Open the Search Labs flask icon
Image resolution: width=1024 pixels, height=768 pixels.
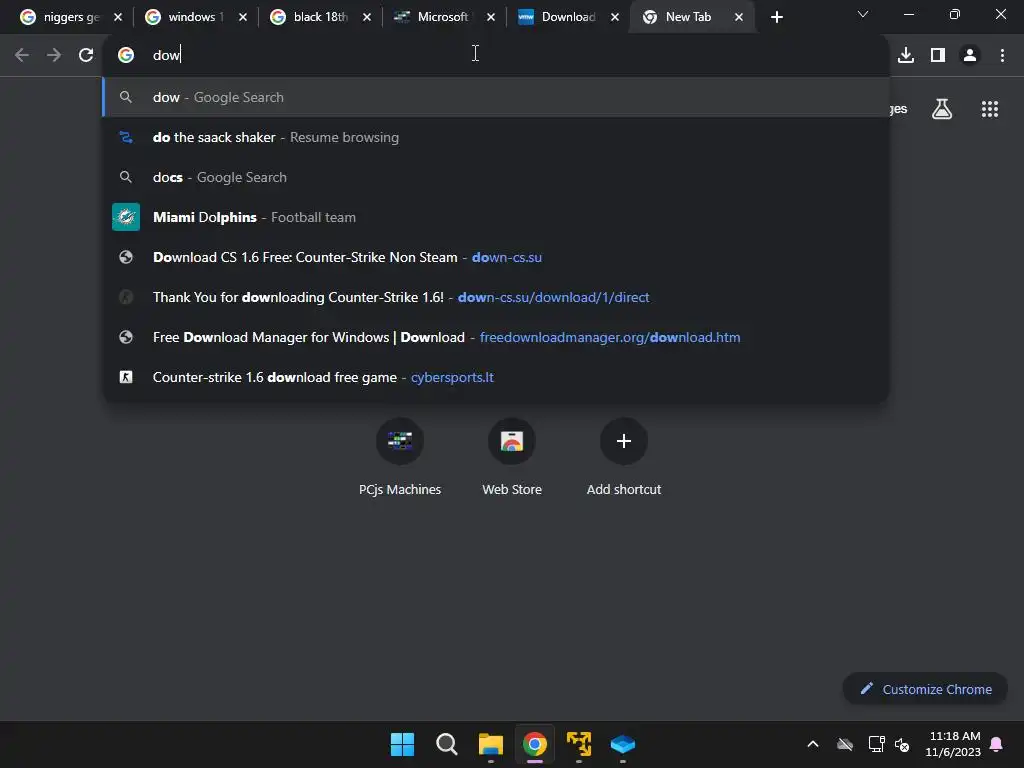942,109
